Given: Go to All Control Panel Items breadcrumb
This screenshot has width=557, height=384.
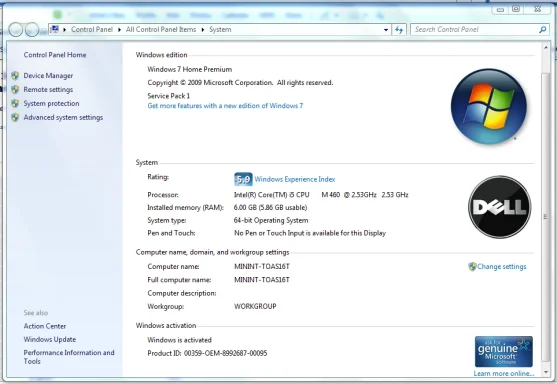Looking at the screenshot, I should (161, 29).
